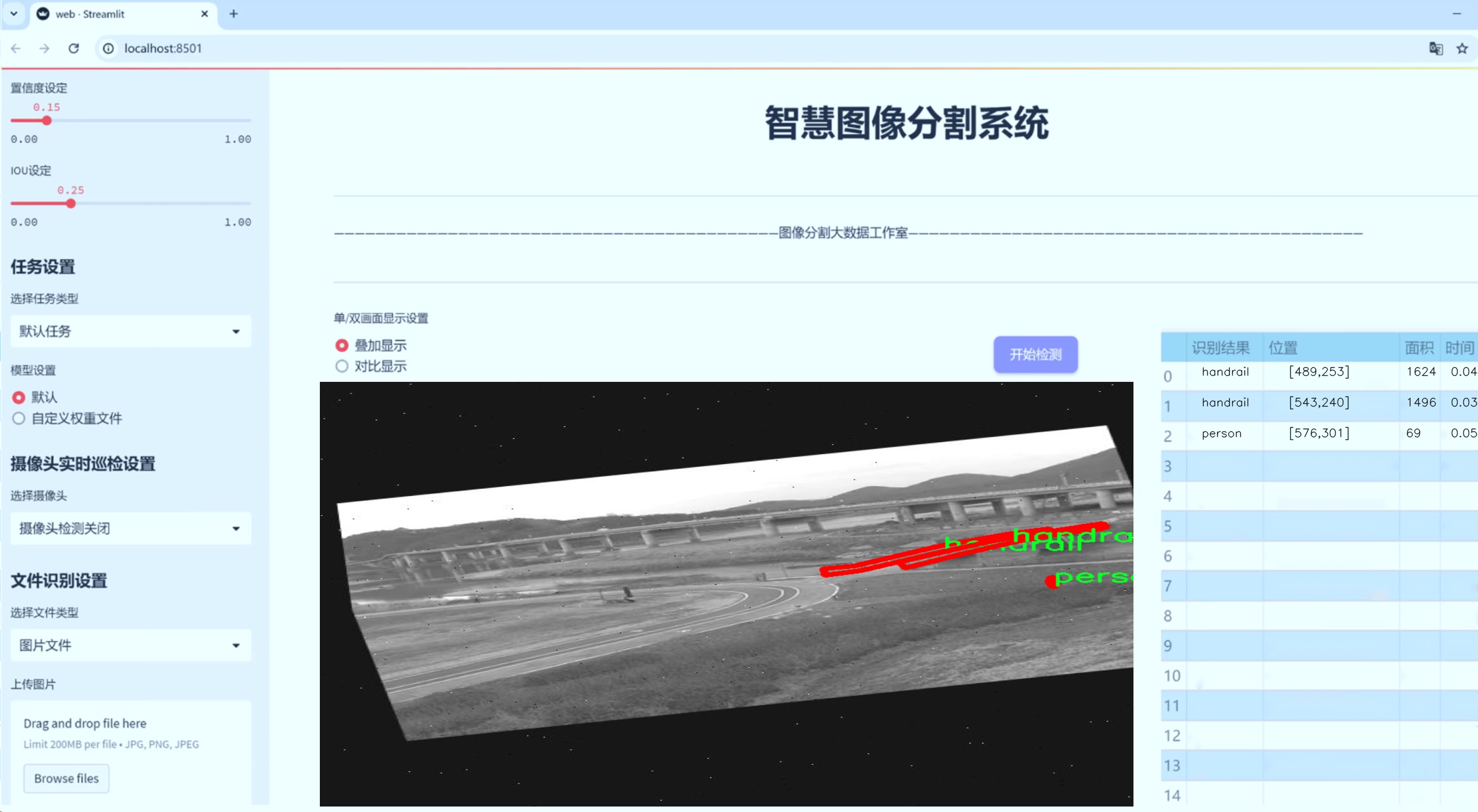Click the browser forward arrow
This screenshot has width=1478, height=812.
(44, 48)
